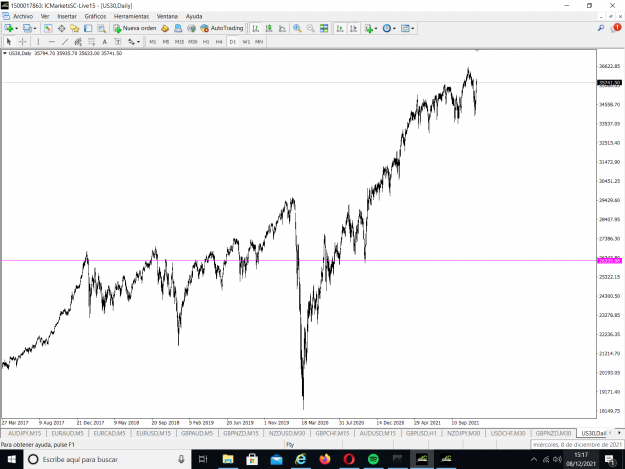Click the Nueva orden button
This screenshot has height=469, width=625.
pos(135,28)
